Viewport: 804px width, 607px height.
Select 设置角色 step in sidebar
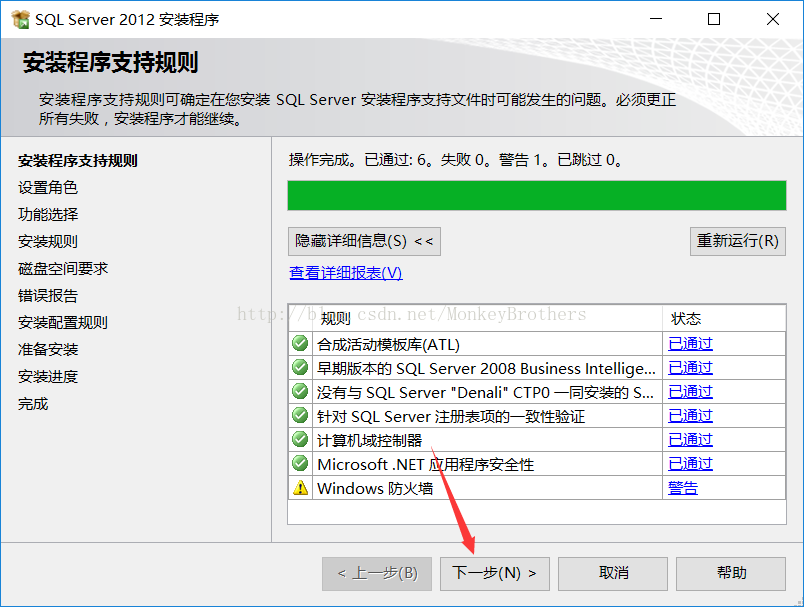pos(48,188)
